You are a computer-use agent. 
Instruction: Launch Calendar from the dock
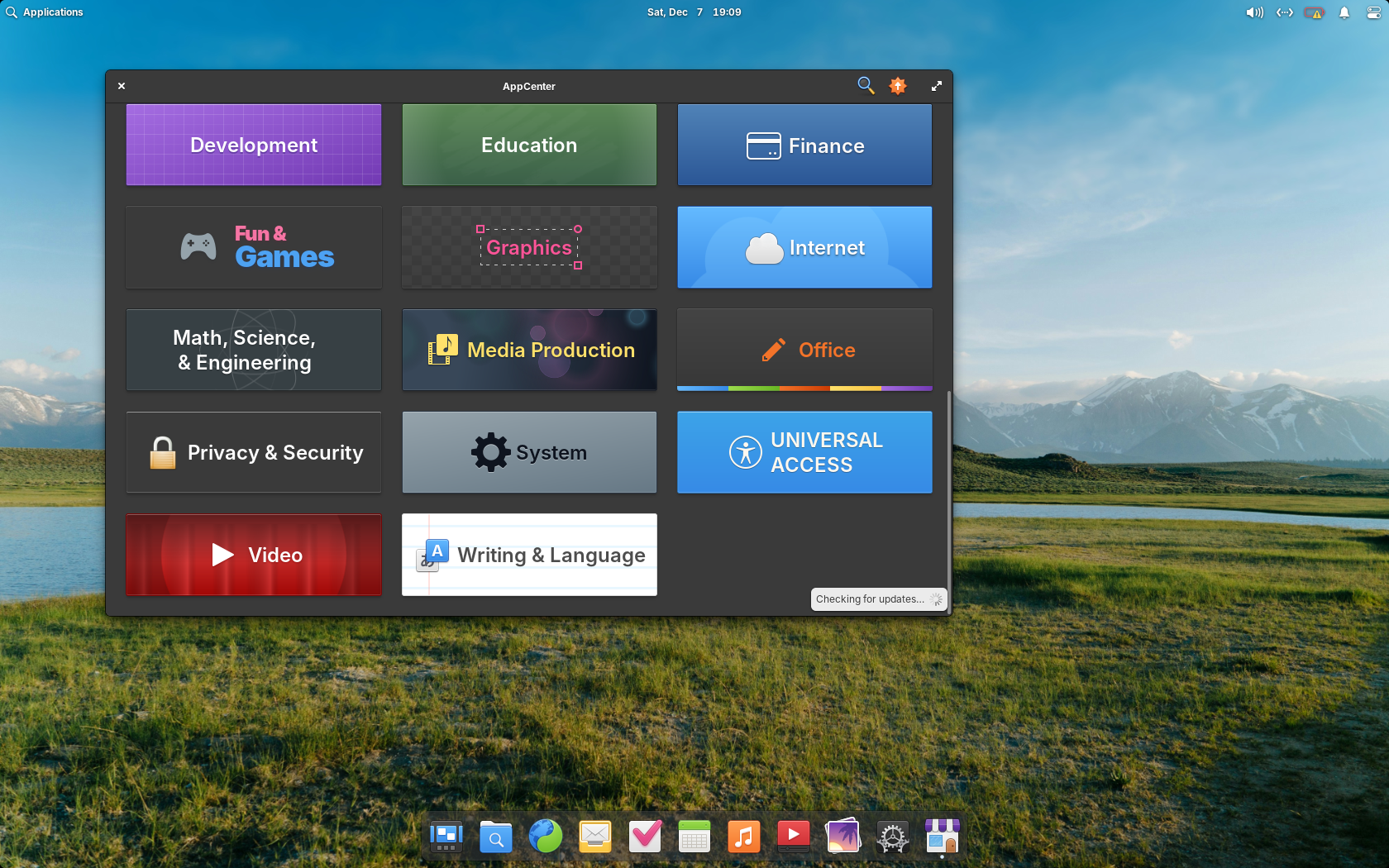pyautogui.click(x=694, y=837)
